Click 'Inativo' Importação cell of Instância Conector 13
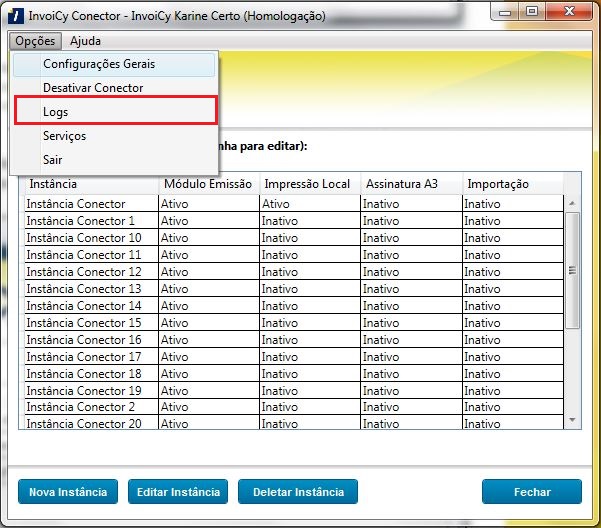Screen dimensions: 601x528 pos(513,289)
